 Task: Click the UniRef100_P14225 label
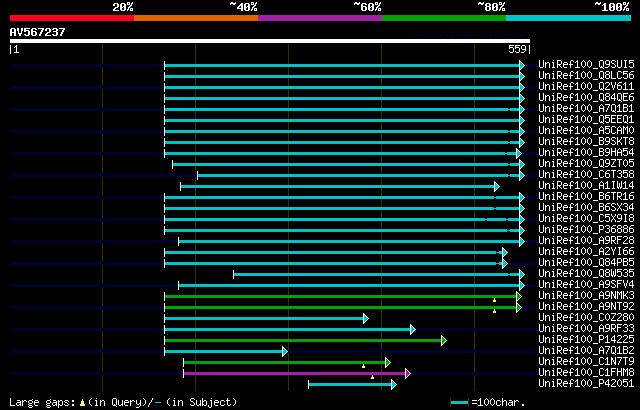point(586,340)
